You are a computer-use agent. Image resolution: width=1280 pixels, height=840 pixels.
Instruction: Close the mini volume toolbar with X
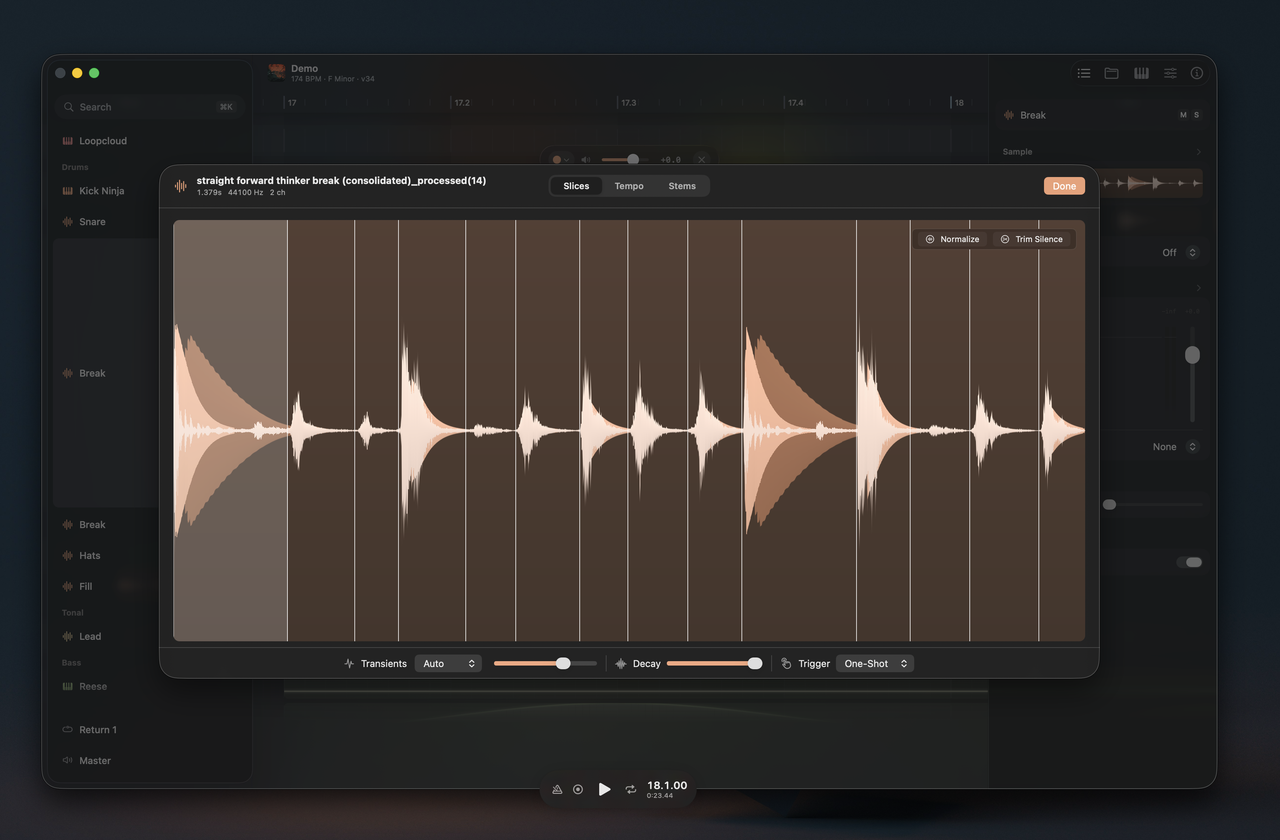702,160
